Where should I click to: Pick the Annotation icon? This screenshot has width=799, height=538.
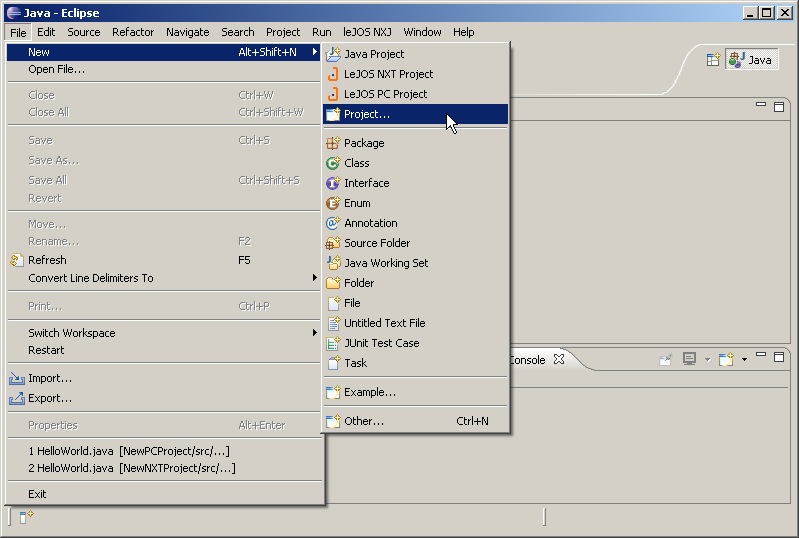pyautogui.click(x=333, y=223)
